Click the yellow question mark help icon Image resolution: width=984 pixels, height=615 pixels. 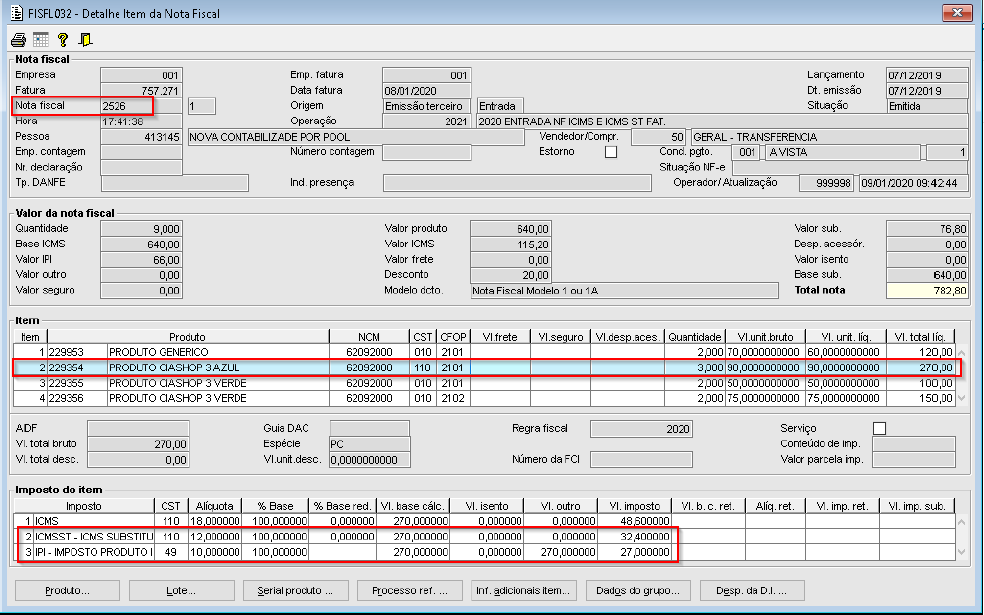[63, 40]
